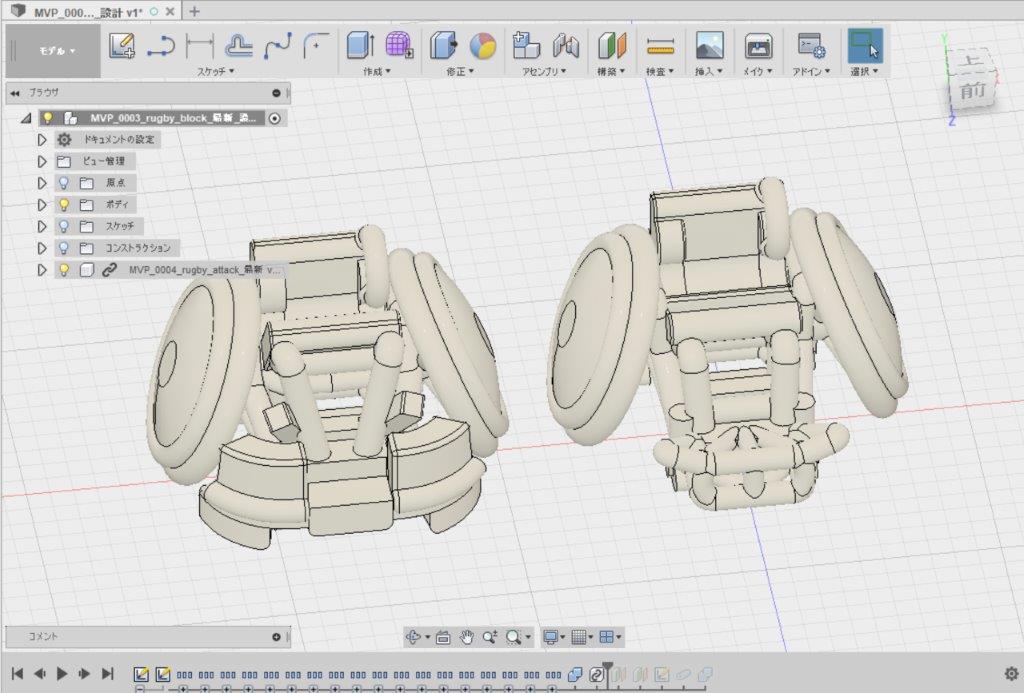Jump timeline to the beginning
1024x693 pixels.
point(18,673)
